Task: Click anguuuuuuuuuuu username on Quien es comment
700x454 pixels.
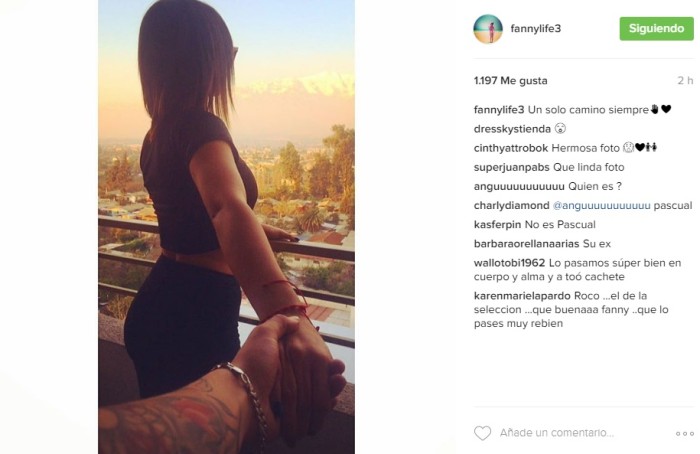Action: point(519,187)
